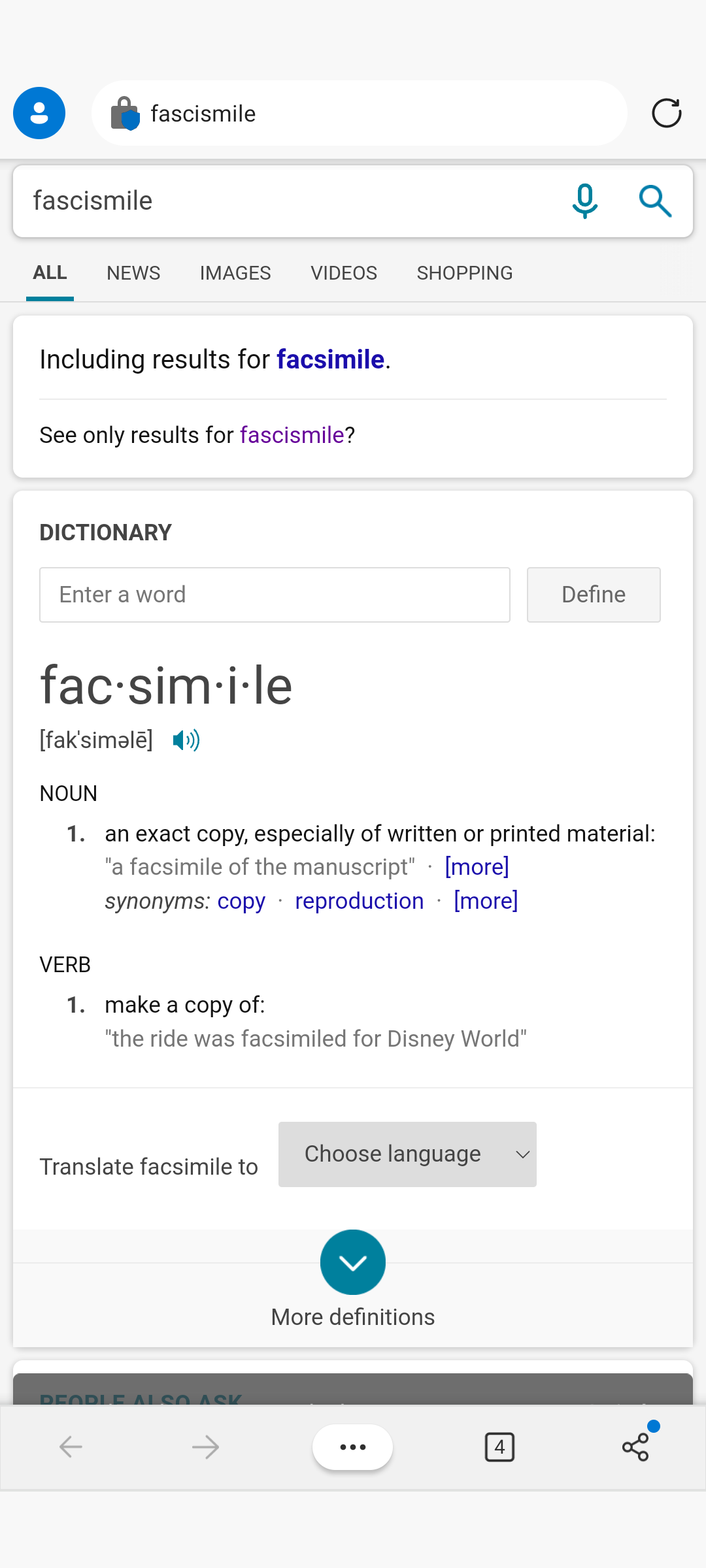Viewport: 706px width, 1568px height.
Task: Open the Choose language dropdown
Action: coord(407,1154)
